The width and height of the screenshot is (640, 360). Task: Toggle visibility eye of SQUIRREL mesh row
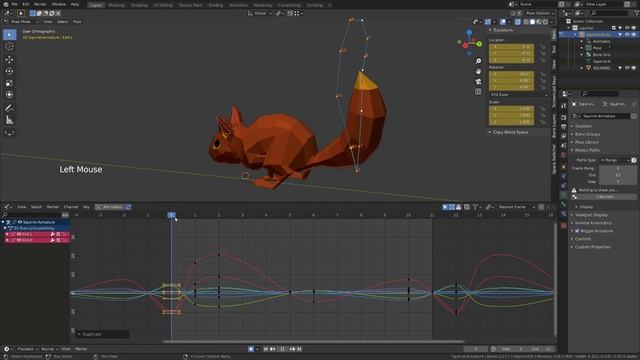click(627, 68)
